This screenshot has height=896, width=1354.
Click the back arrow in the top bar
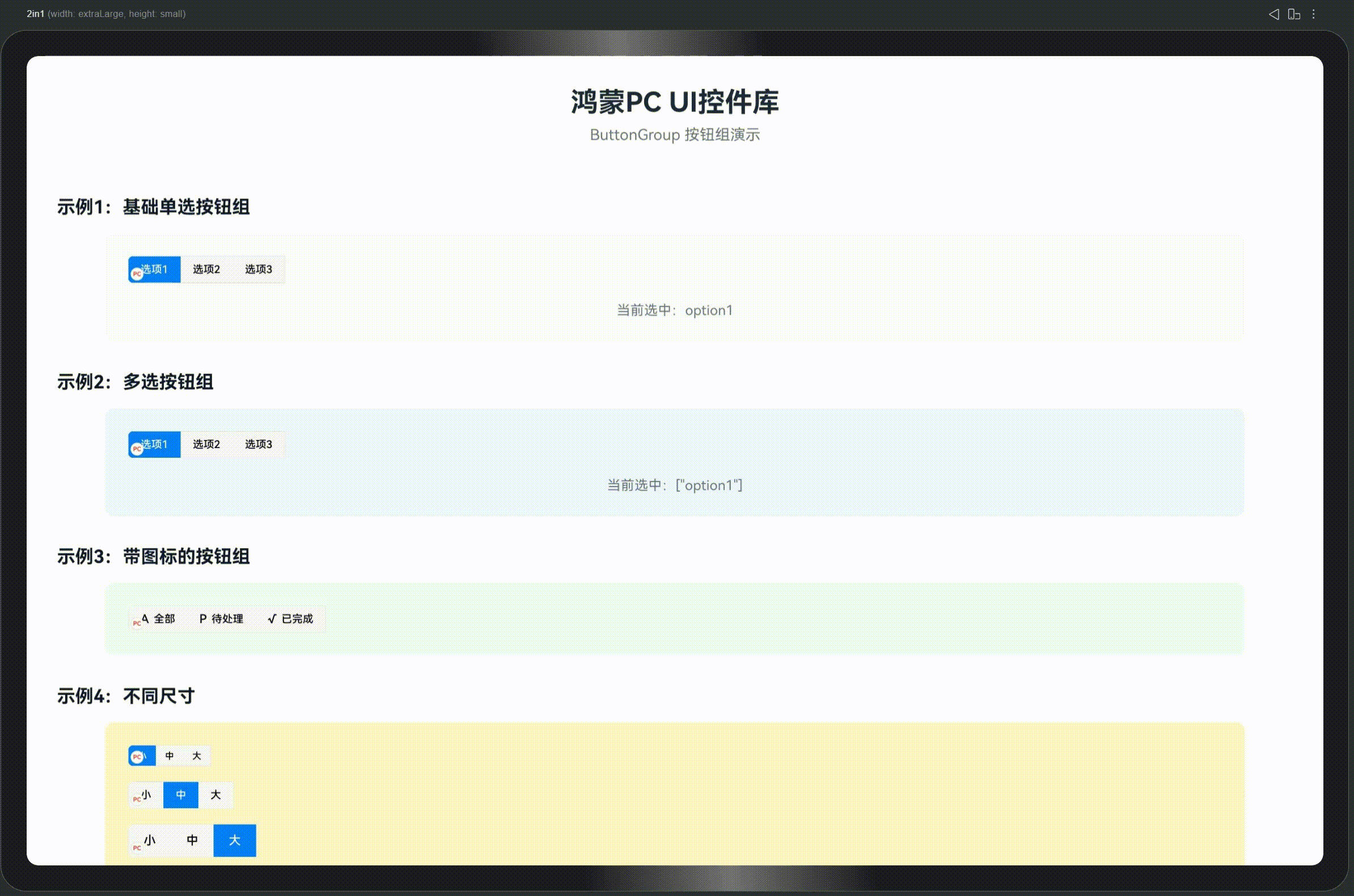coord(1273,14)
